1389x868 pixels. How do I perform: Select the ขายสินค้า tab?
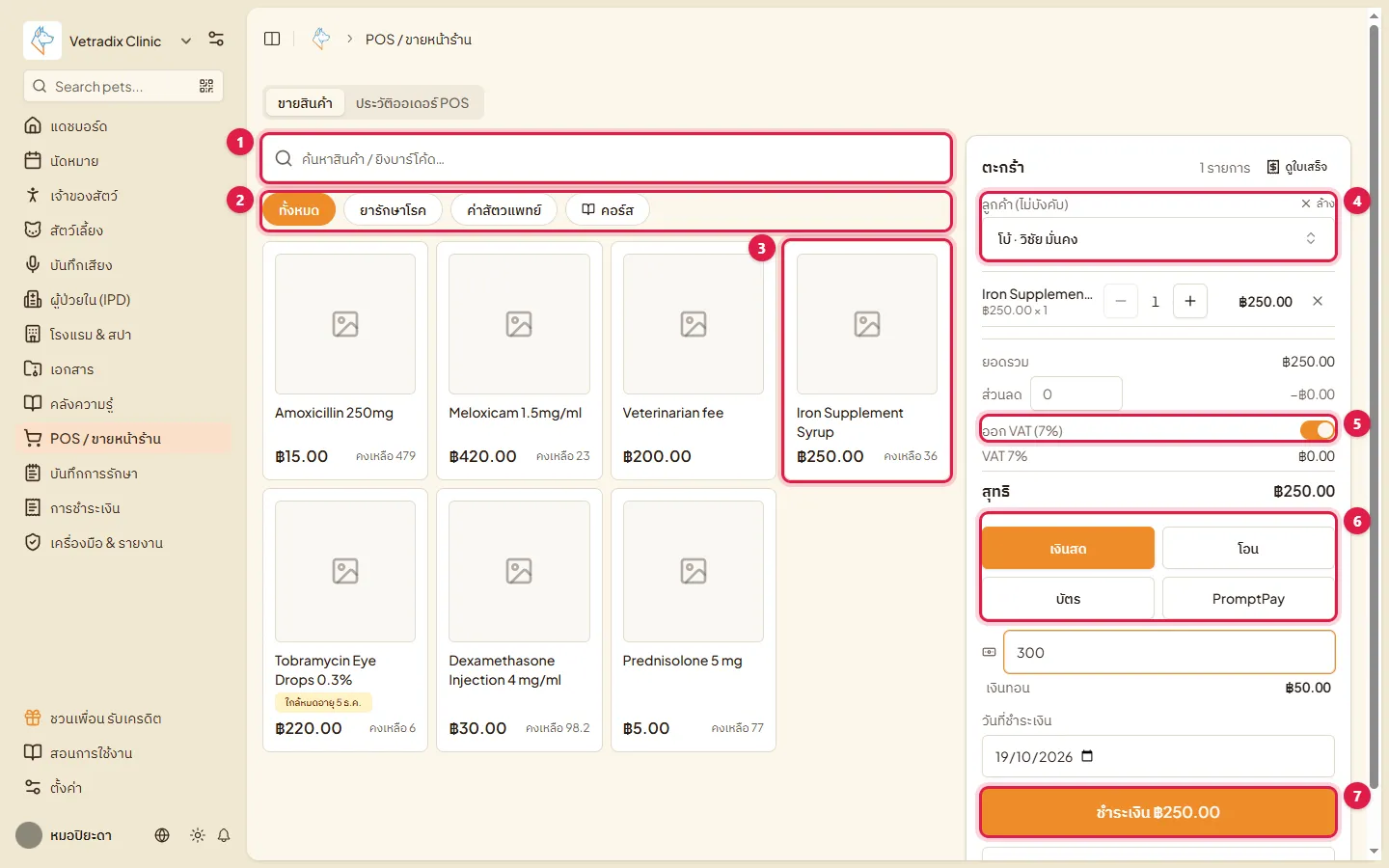tap(305, 102)
